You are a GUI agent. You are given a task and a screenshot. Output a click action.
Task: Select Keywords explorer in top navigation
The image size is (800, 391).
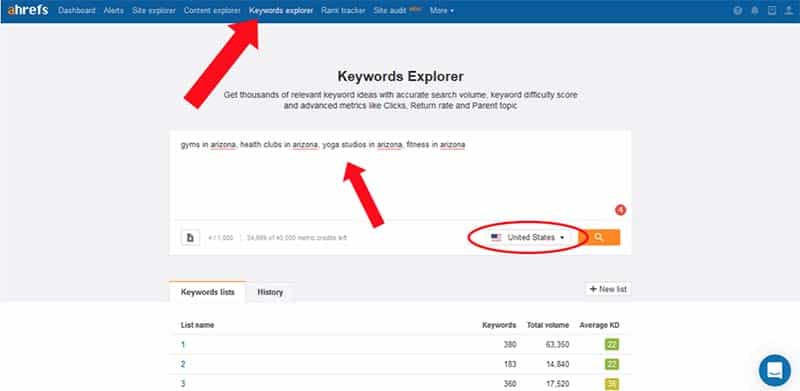281,10
